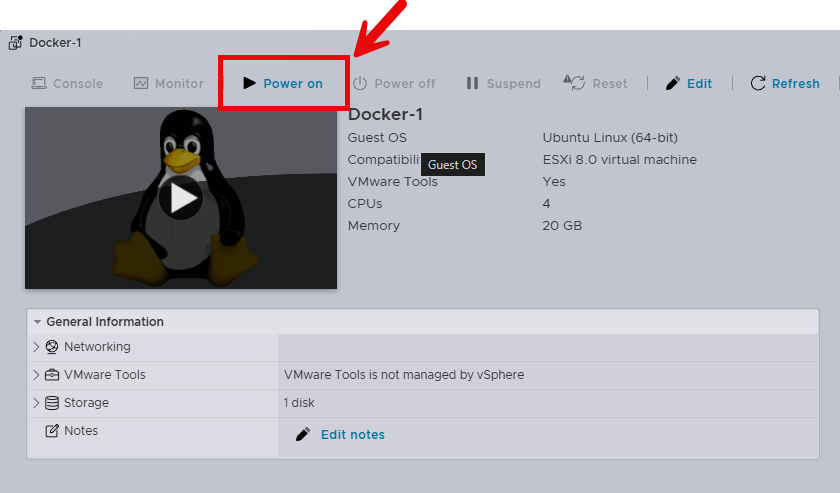This screenshot has width=840, height=493.
Task: Click the VMware Tools toolbox icon
Action: click(x=52, y=375)
